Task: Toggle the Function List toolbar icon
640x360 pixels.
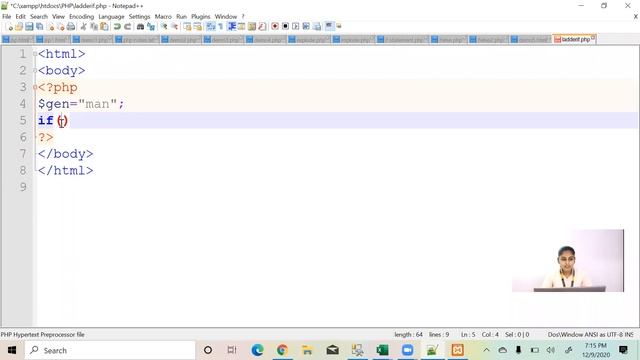Action: (262, 27)
